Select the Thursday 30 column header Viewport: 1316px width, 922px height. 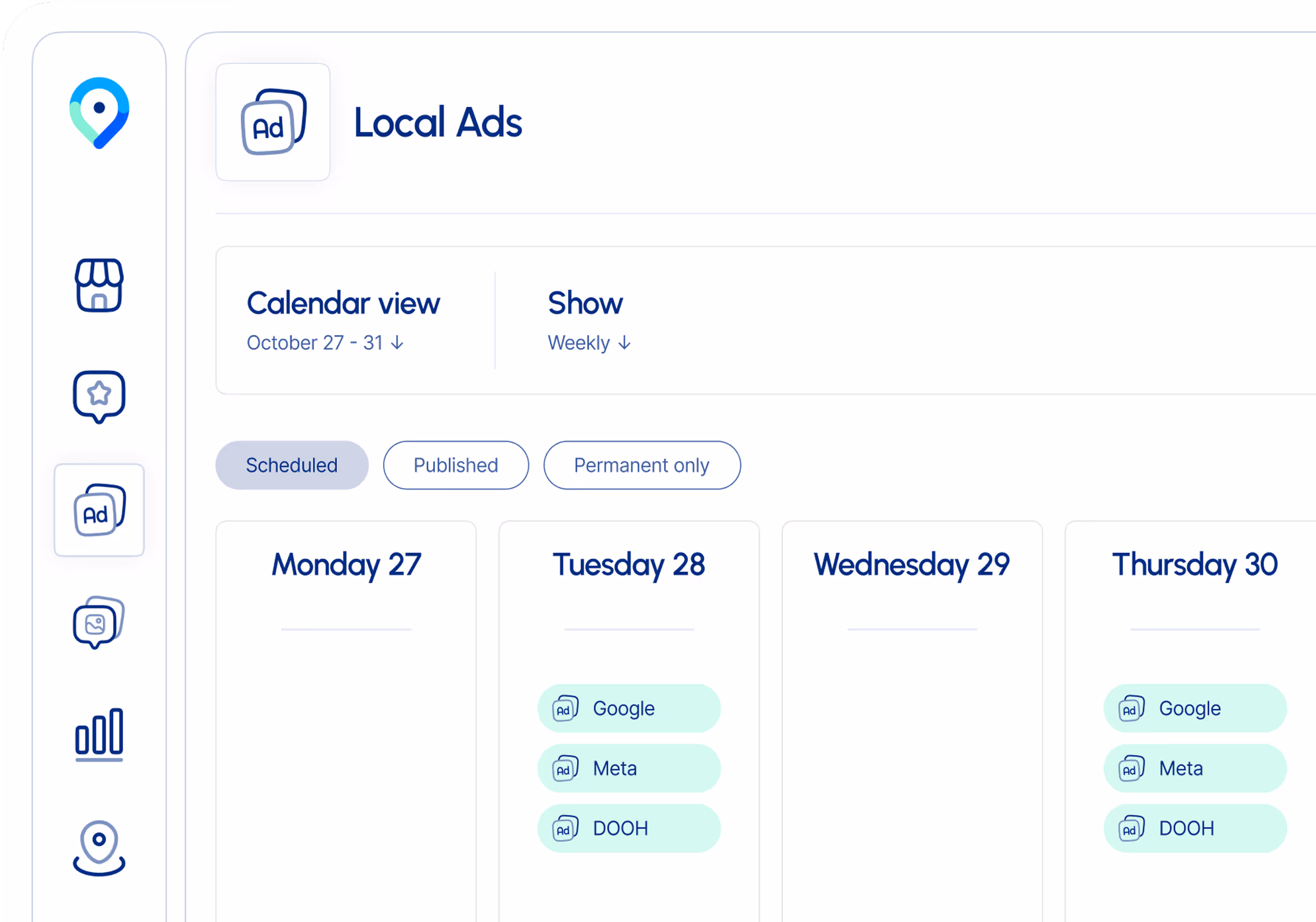pos(1194,565)
